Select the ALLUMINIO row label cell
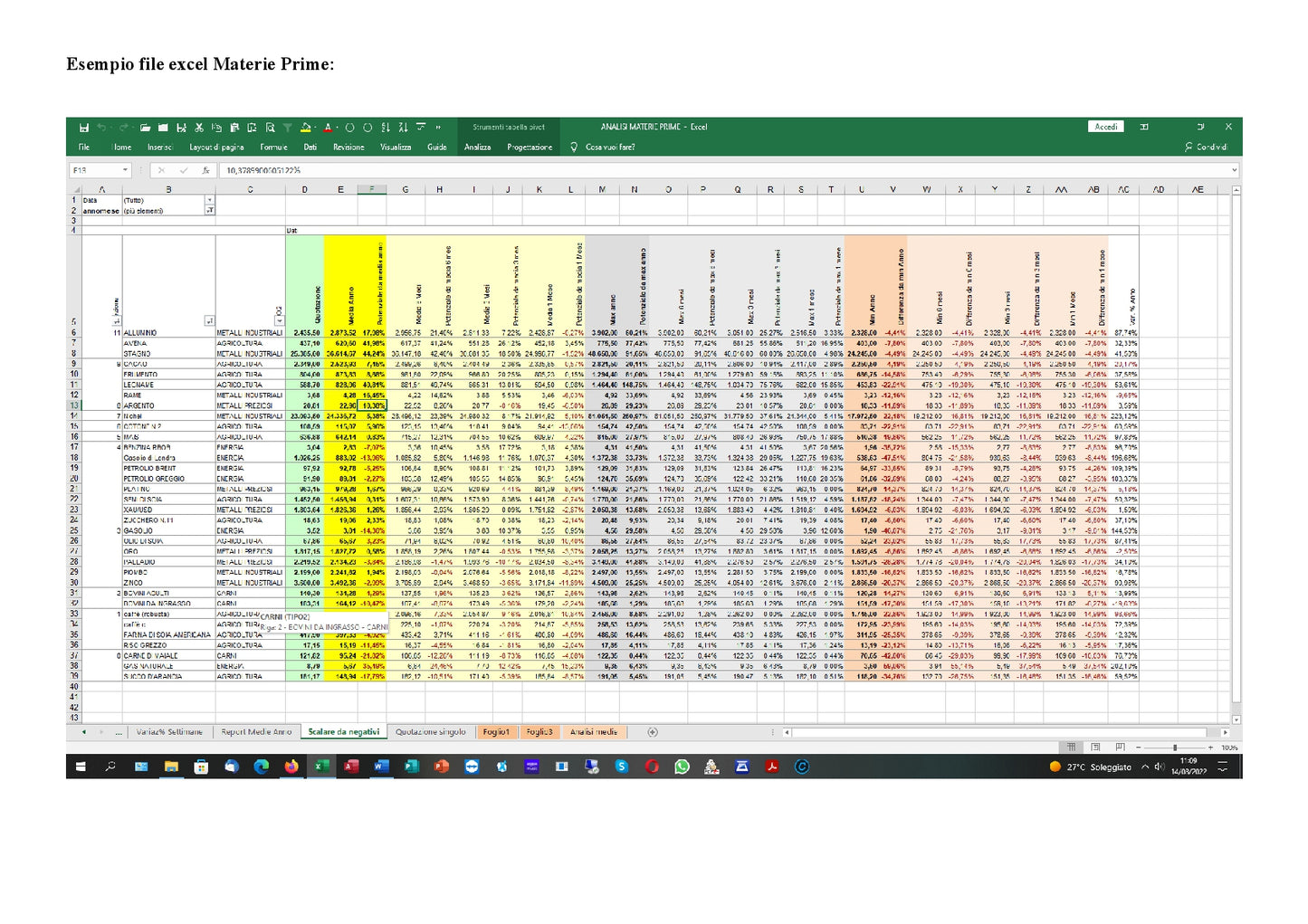This screenshot has height=924, width=1308. coord(168,332)
